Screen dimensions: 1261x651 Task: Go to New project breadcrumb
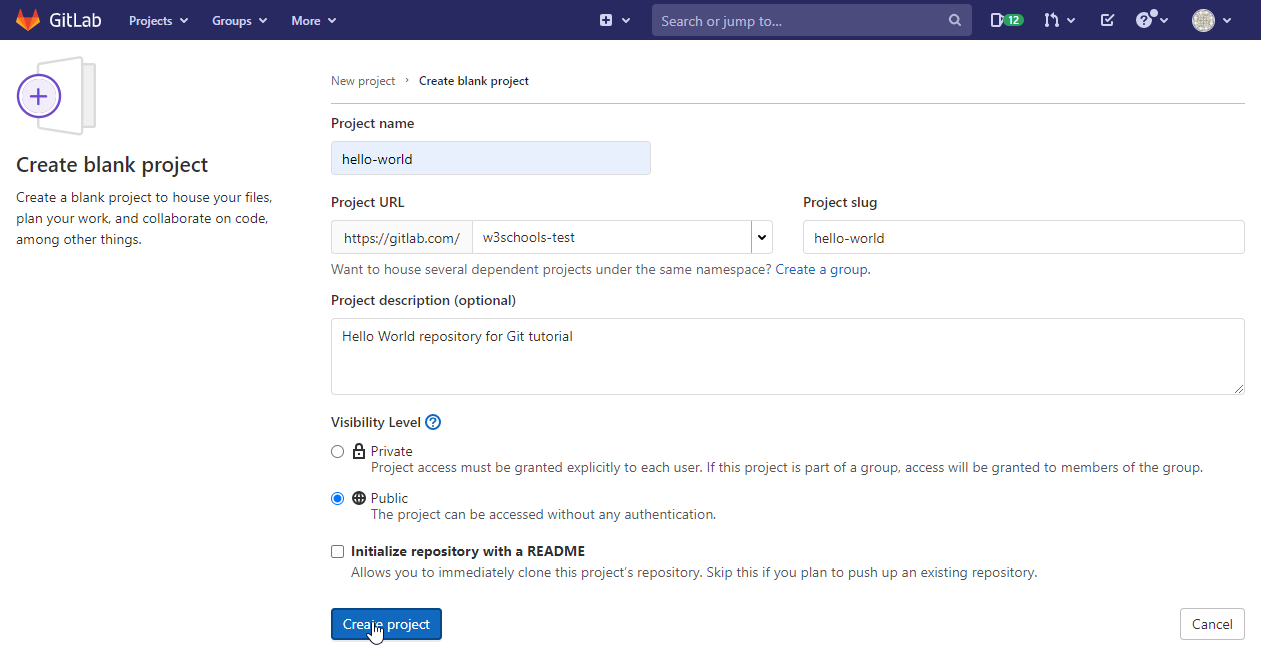[x=363, y=81]
